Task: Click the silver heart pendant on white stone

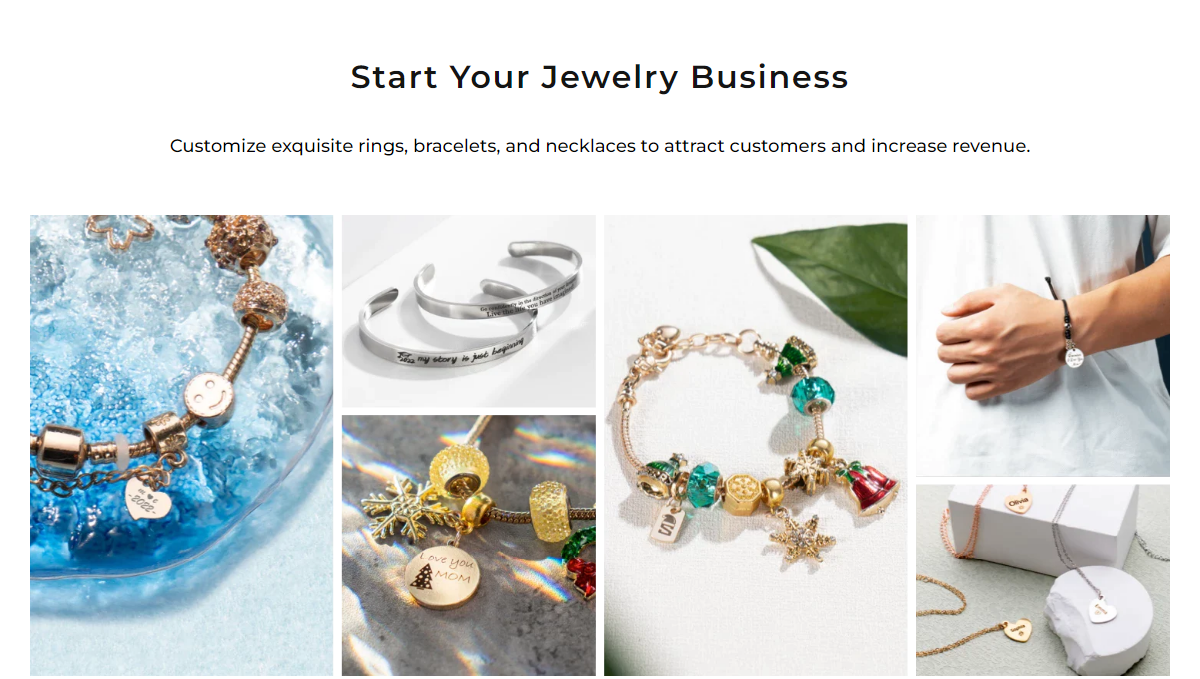Action: click(x=1104, y=609)
